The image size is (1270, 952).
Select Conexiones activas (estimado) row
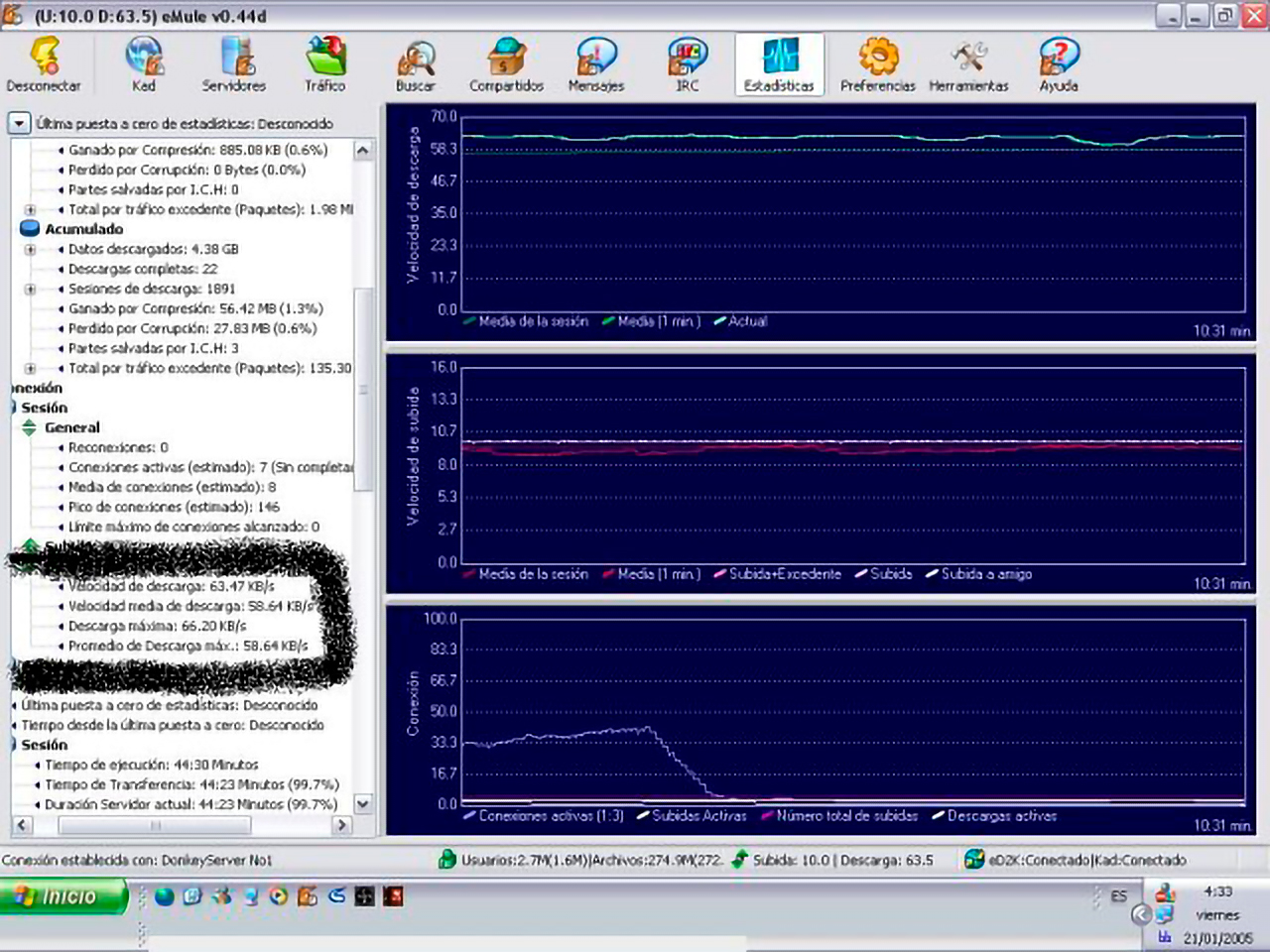coord(210,467)
